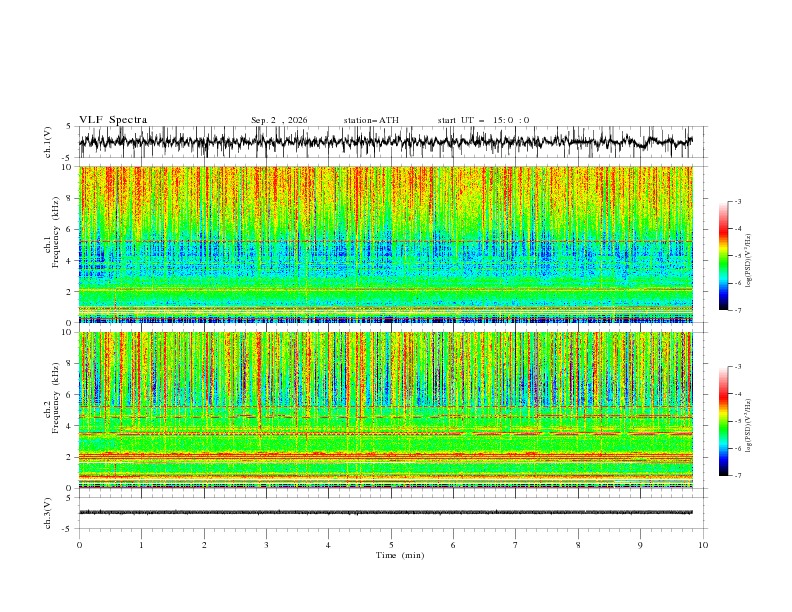
Task: Click the ch.1 spectrogram color bar
Action: pyautogui.click(x=723, y=256)
